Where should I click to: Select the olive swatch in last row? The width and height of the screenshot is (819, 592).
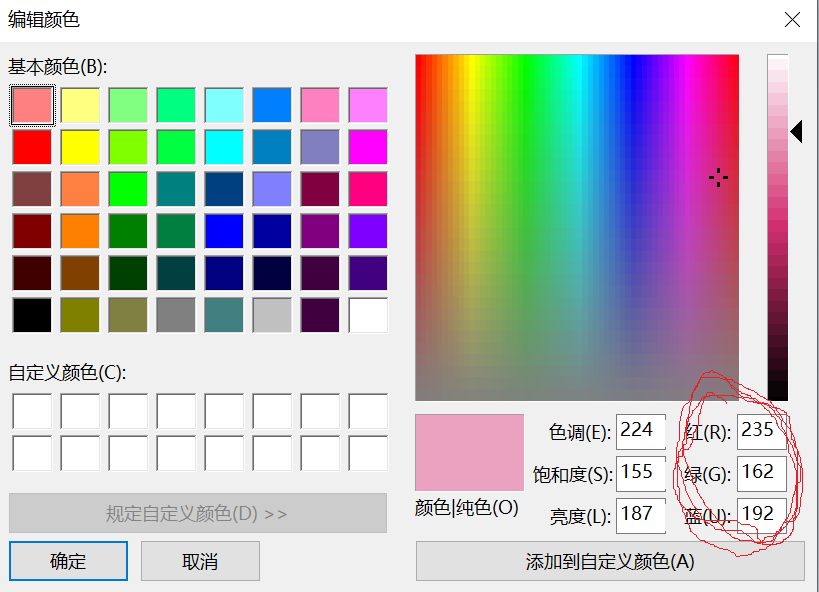click(x=80, y=315)
